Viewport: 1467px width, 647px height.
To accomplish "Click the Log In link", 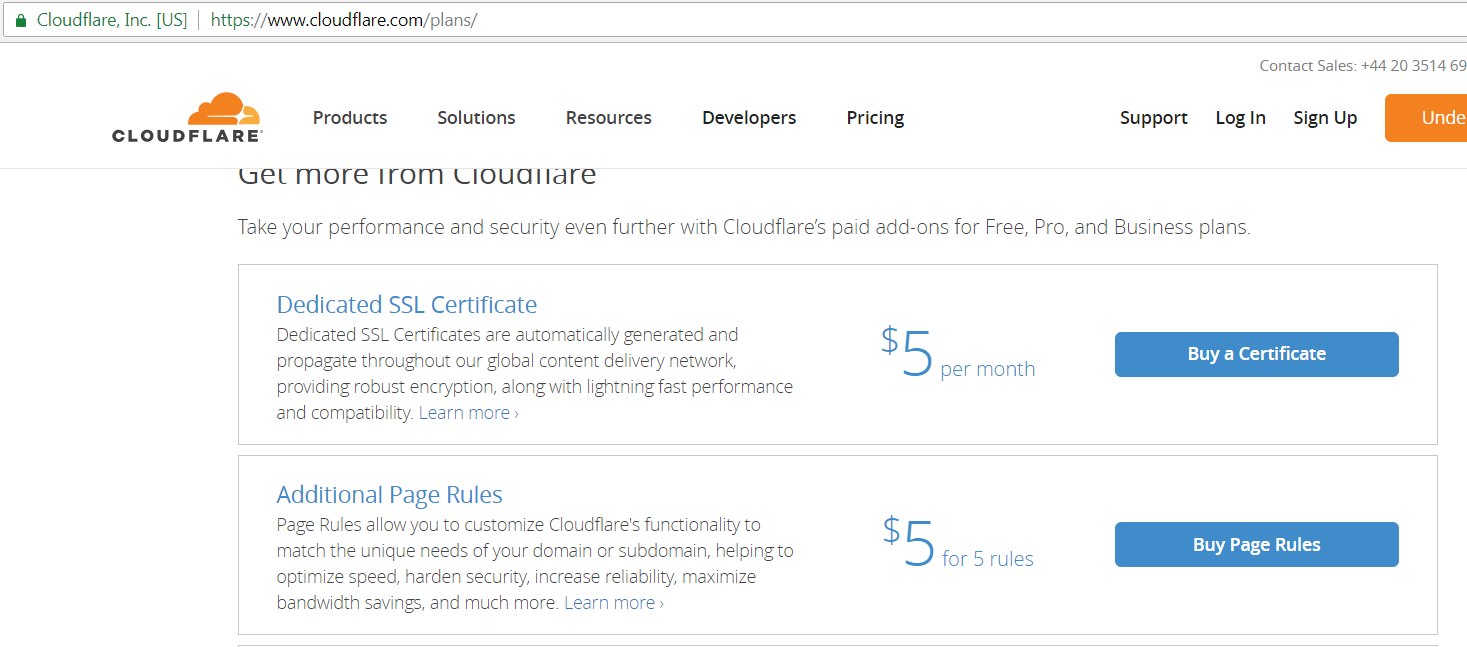I will (x=1241, y=118).
